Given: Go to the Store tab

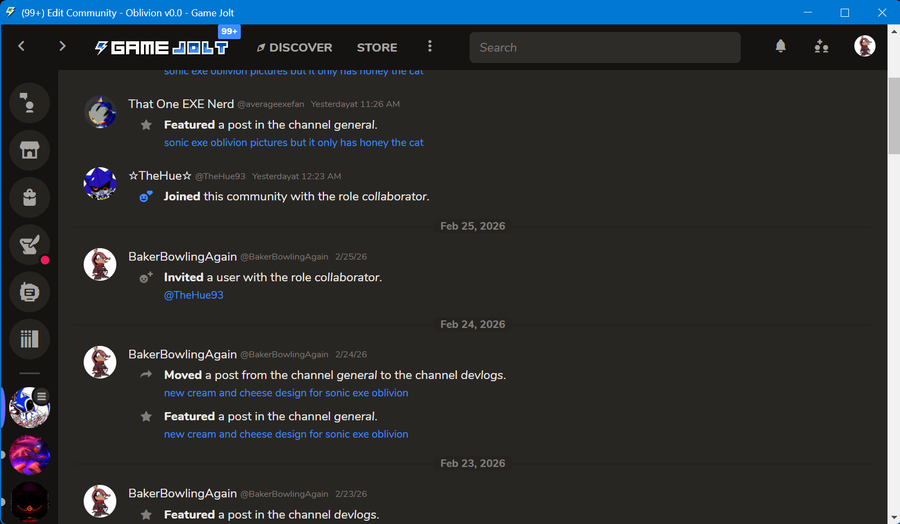Looking at the screenshot, I should [377, 47].
